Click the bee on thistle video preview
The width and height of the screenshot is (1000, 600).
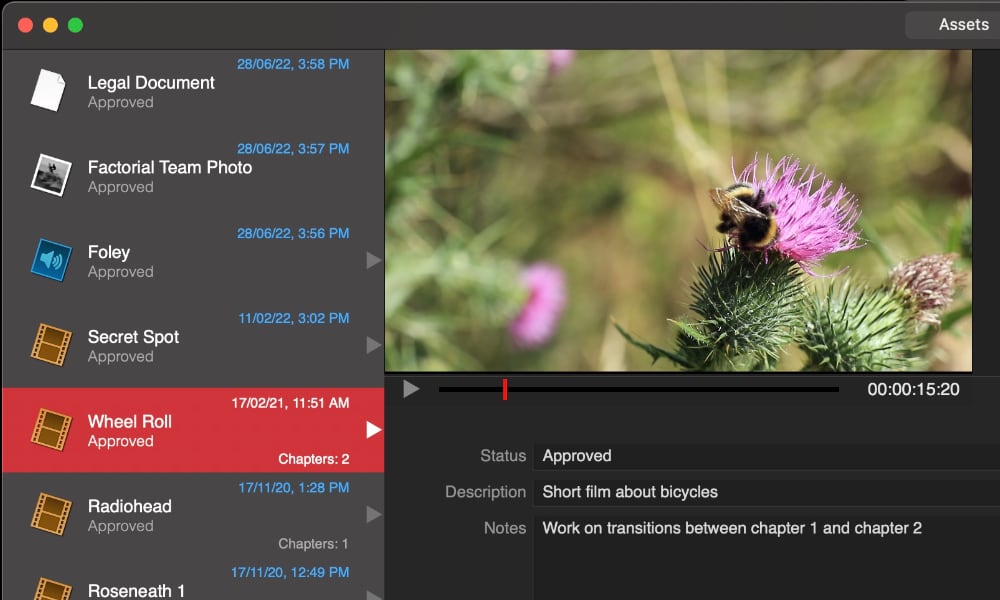(678, 210)
